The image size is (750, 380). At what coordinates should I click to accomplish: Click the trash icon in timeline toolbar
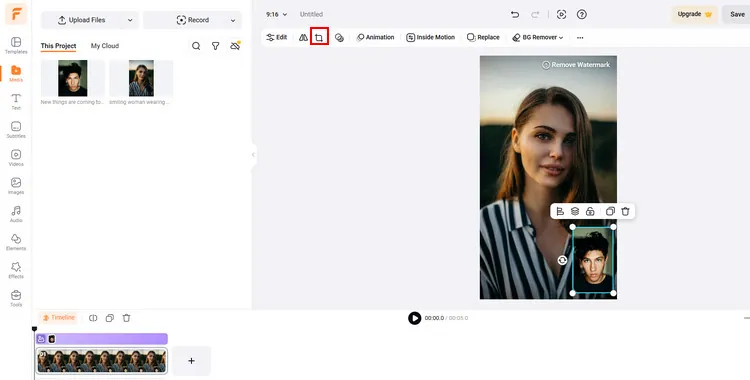click(126, 318)
